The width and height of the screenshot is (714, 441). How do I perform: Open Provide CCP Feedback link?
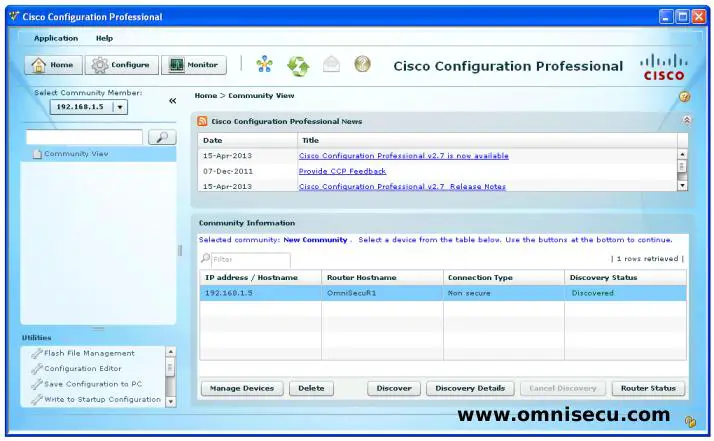pos(342,171)
